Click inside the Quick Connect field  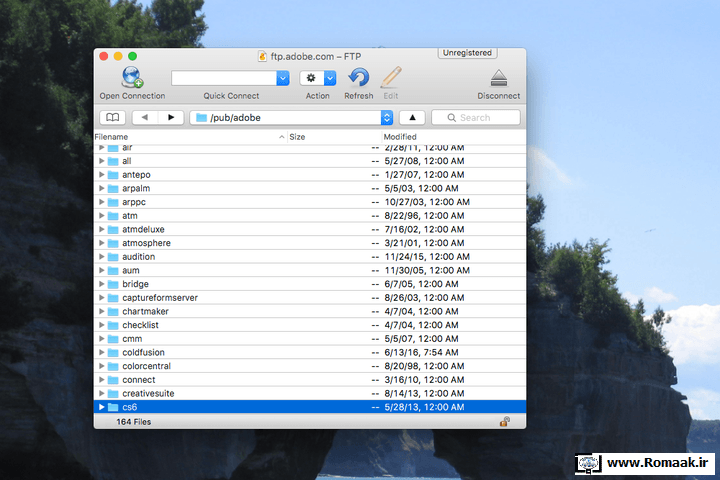click(224, 78)
